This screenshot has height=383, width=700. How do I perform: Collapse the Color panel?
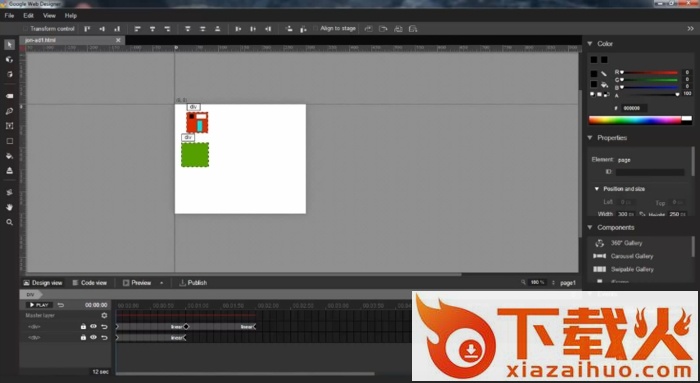(590, 44)
